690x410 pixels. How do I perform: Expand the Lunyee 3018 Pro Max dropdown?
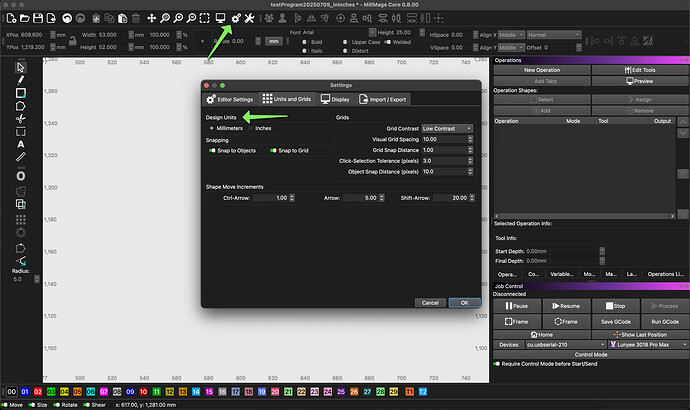(646, 344)
